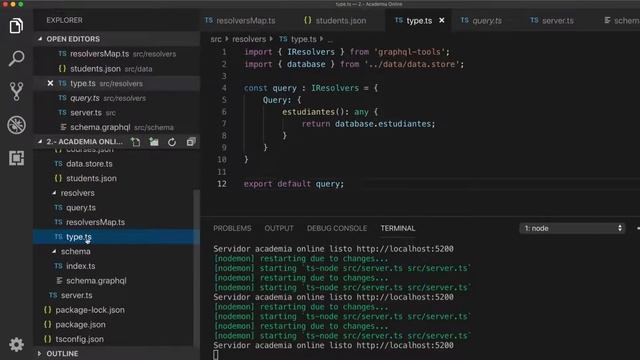
Task: Open the Extensions view
Action: click(x=16, y=158)
